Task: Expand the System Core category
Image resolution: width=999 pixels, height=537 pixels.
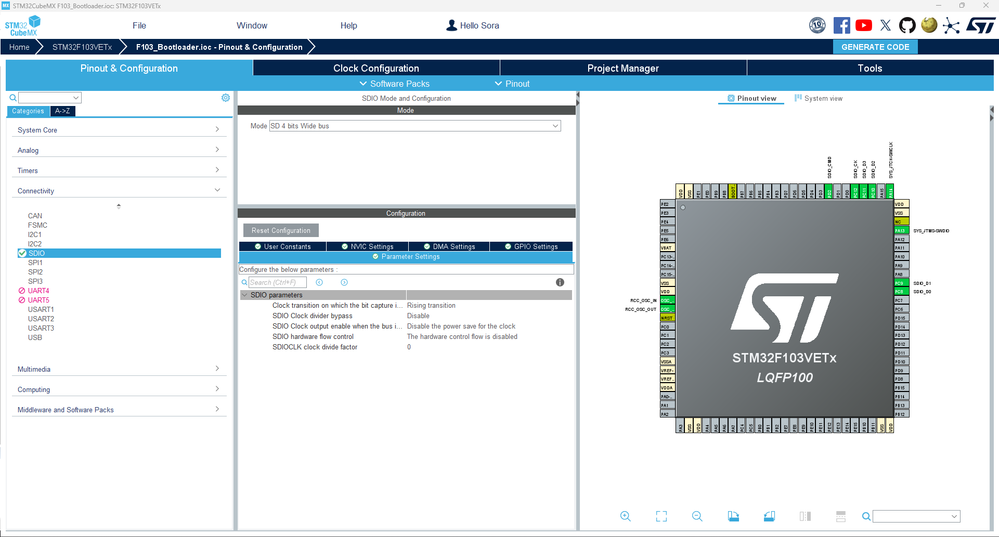Action: click(119, 130)
